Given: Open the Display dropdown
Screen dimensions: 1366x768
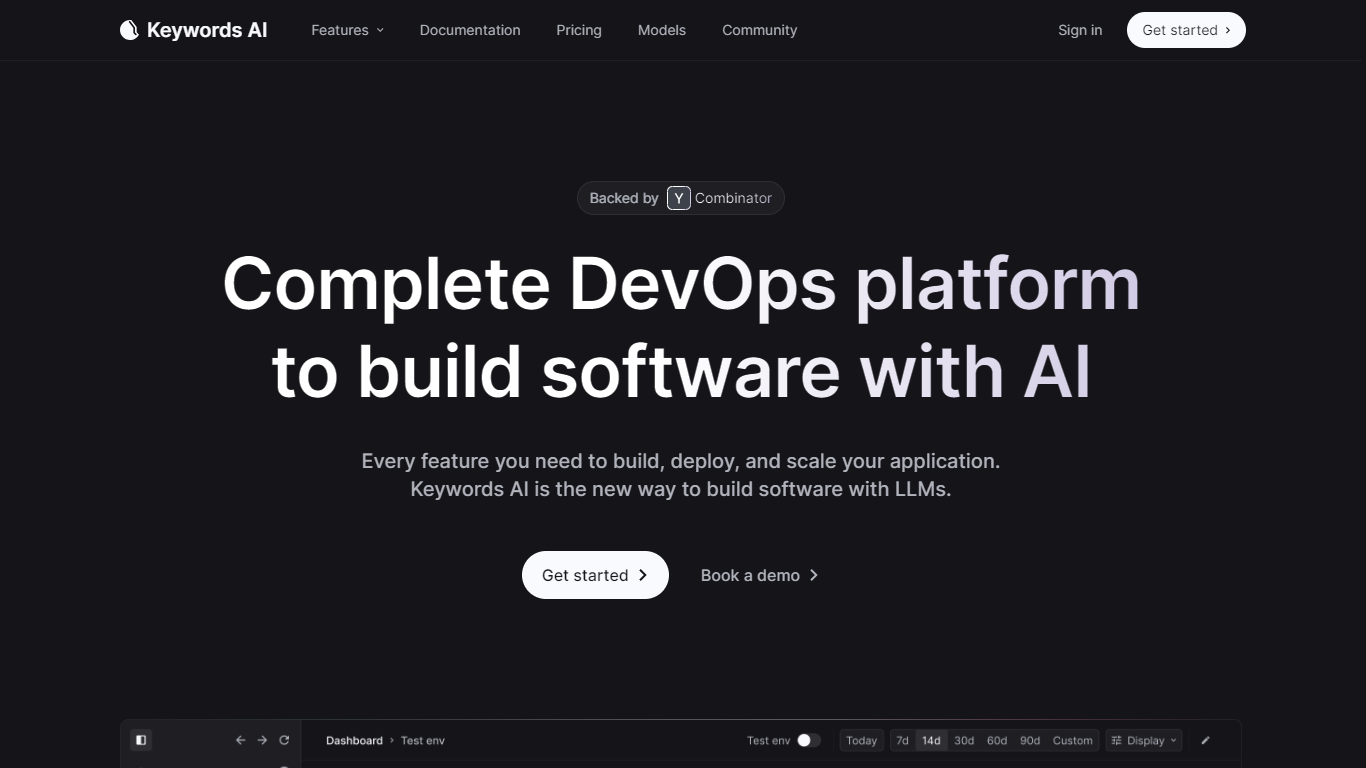Looking at the screenshot, I should pos(1144,741).
